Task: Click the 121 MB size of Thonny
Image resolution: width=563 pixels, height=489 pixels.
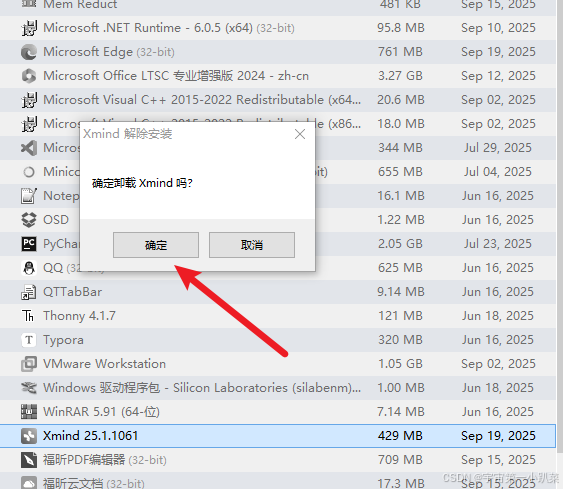Action: 400,316
